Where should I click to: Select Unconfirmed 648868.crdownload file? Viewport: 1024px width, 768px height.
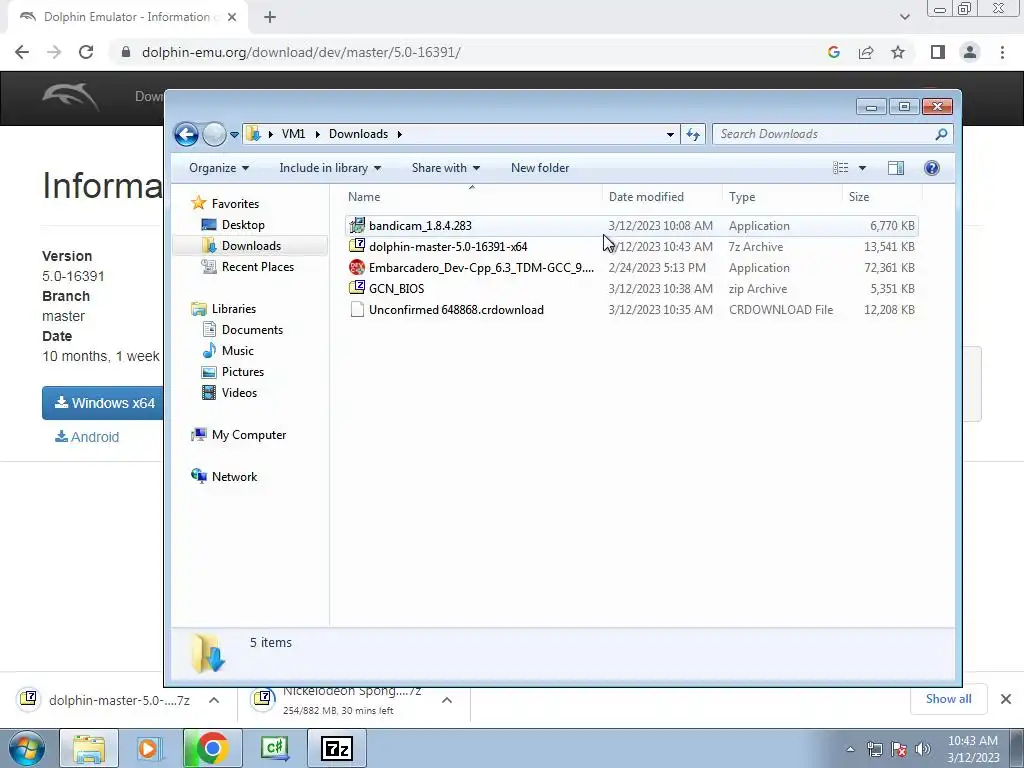click(x=456, y=310)
